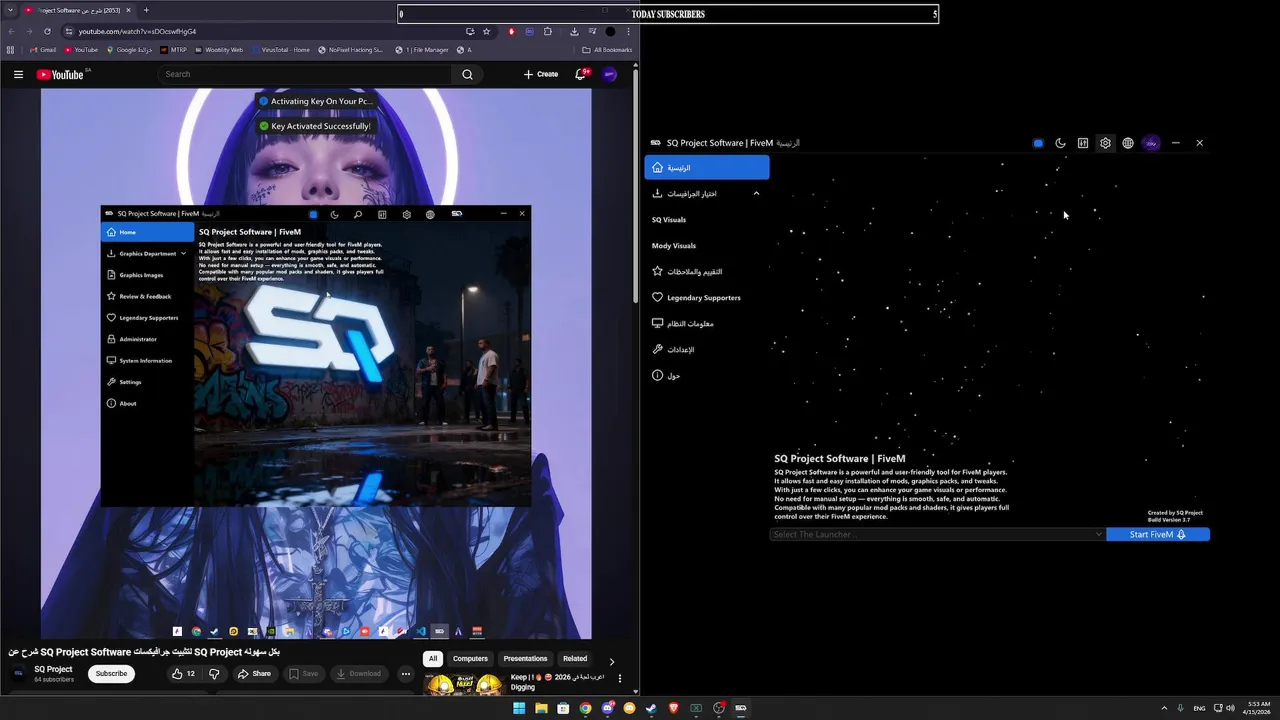The height and width of the screenshot is (720, 1280).
Task: Click the Start FiveM button
Action: click(x=1158, y=535)
